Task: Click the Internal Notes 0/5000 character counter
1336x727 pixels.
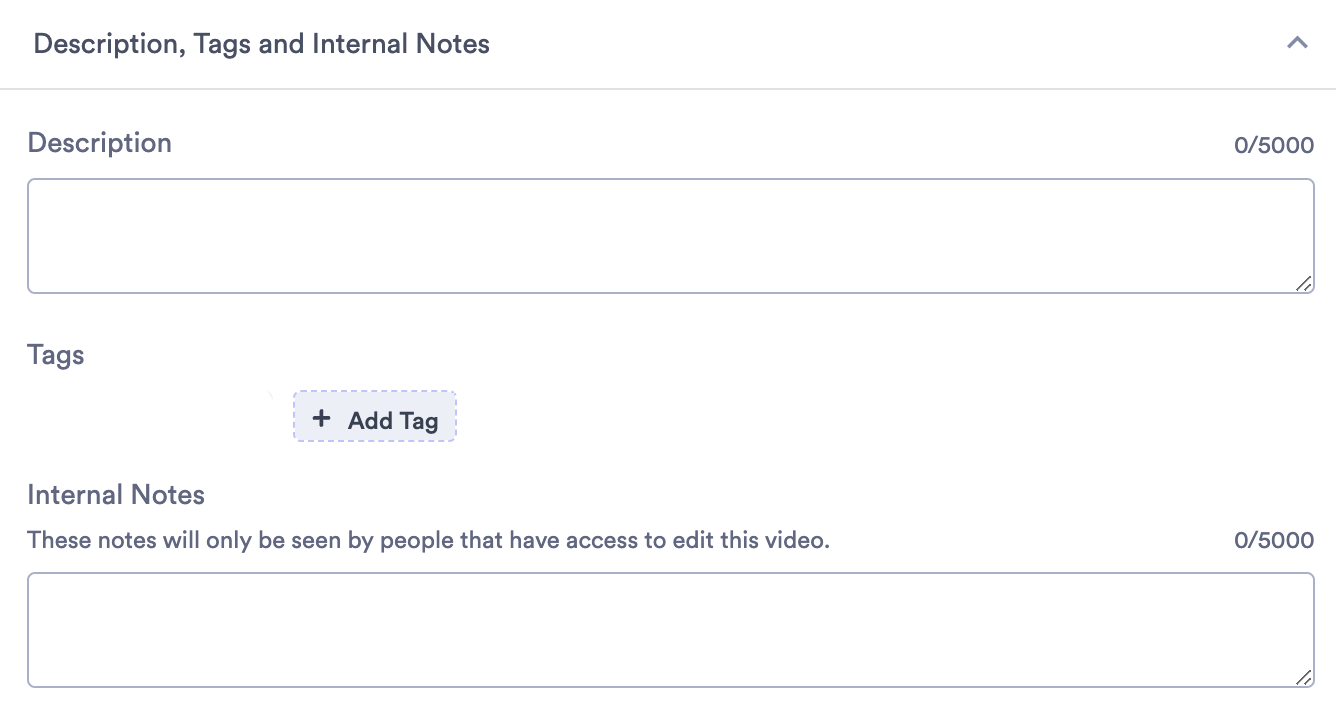Action: 1274,541
